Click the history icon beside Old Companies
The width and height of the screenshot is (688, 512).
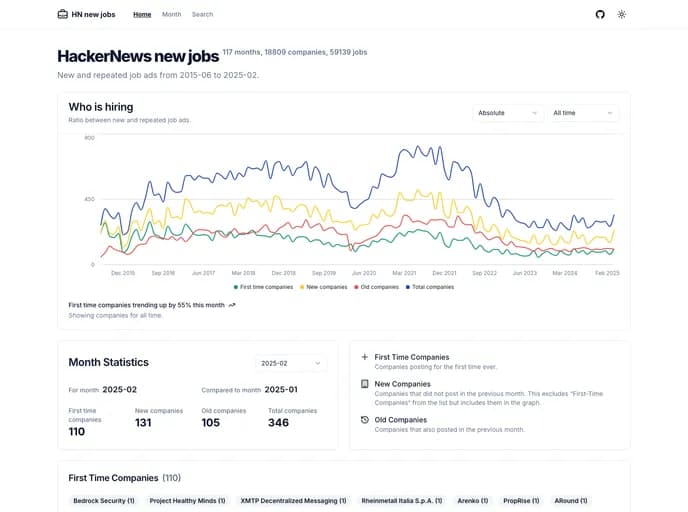pos(365,420)
